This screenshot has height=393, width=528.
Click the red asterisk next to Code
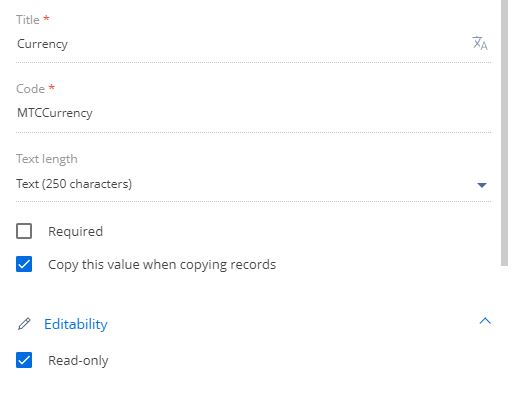tap(52, 87)
